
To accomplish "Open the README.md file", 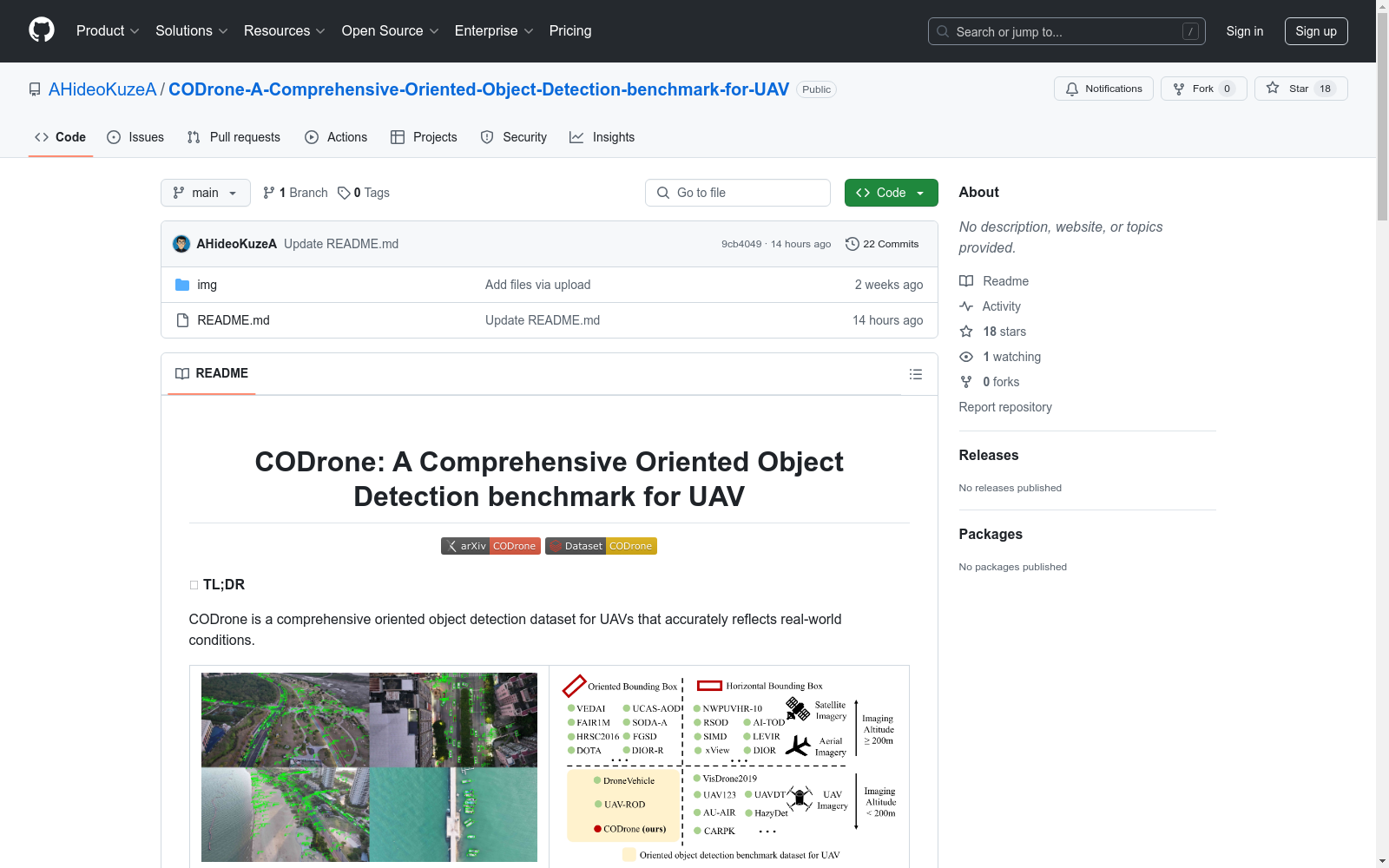I will tap(234, 320).
